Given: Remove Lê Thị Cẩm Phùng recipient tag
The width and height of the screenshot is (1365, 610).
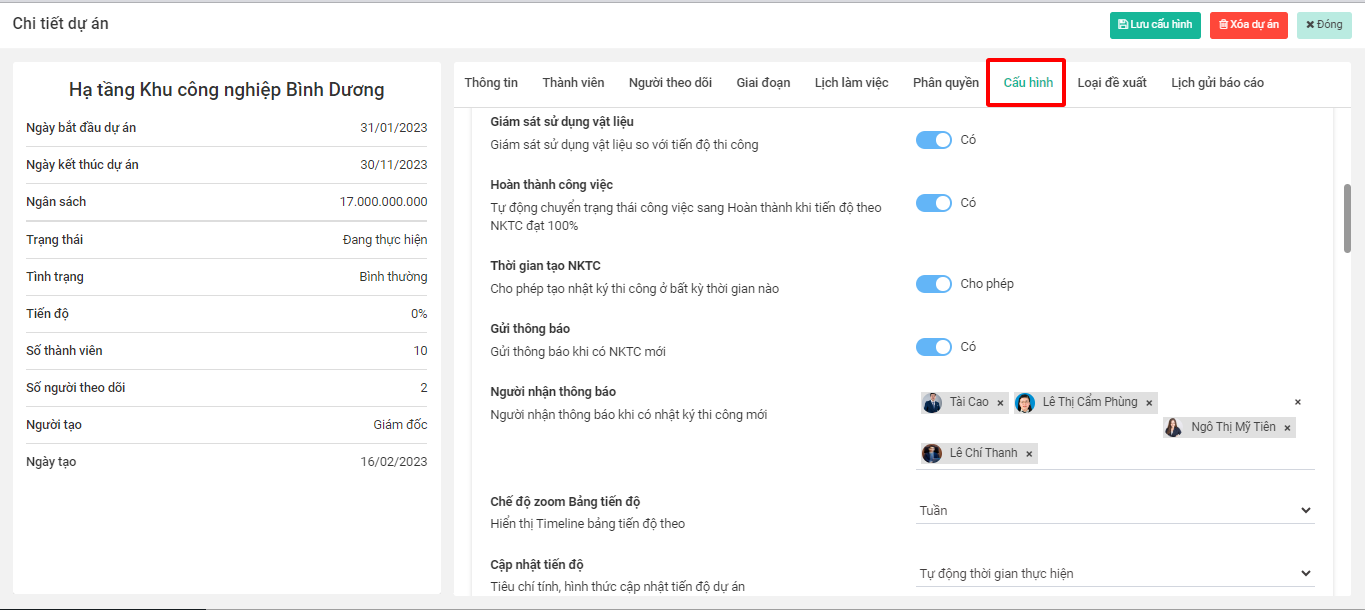Looking at the screenshot, I should pyautogui.click(x=1149, y=403).
